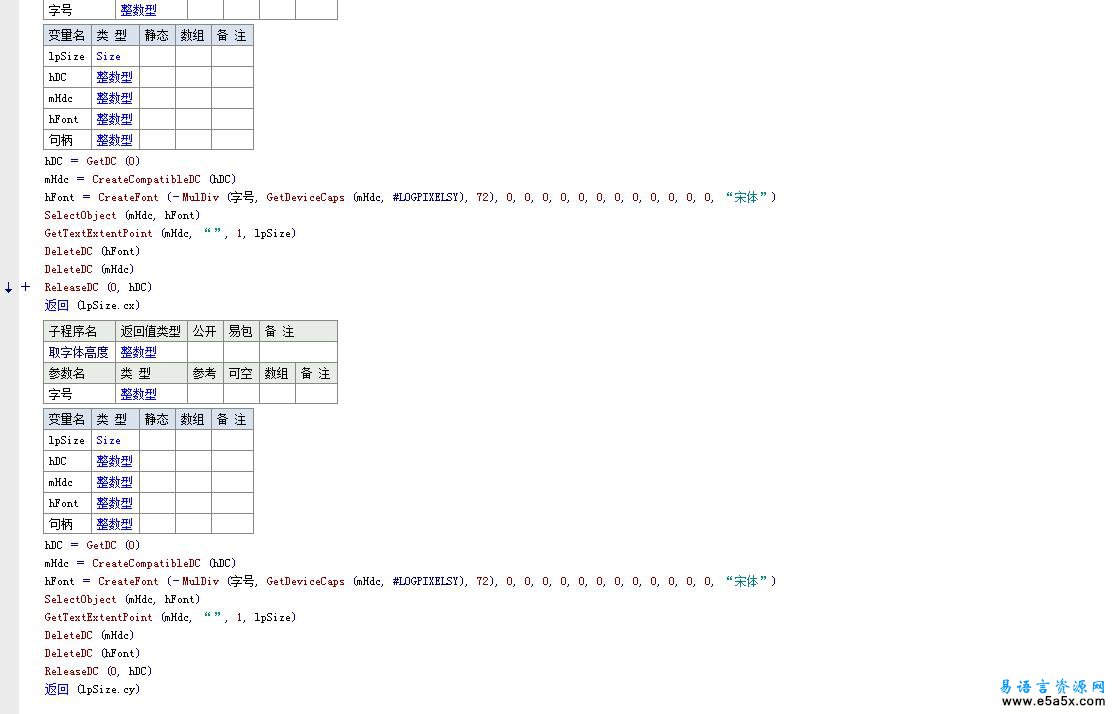The image size is (1114, 714).
Task: Click GetTextExtentPoint line in the 取字体高度 subroutine
Action: [171, 617]
